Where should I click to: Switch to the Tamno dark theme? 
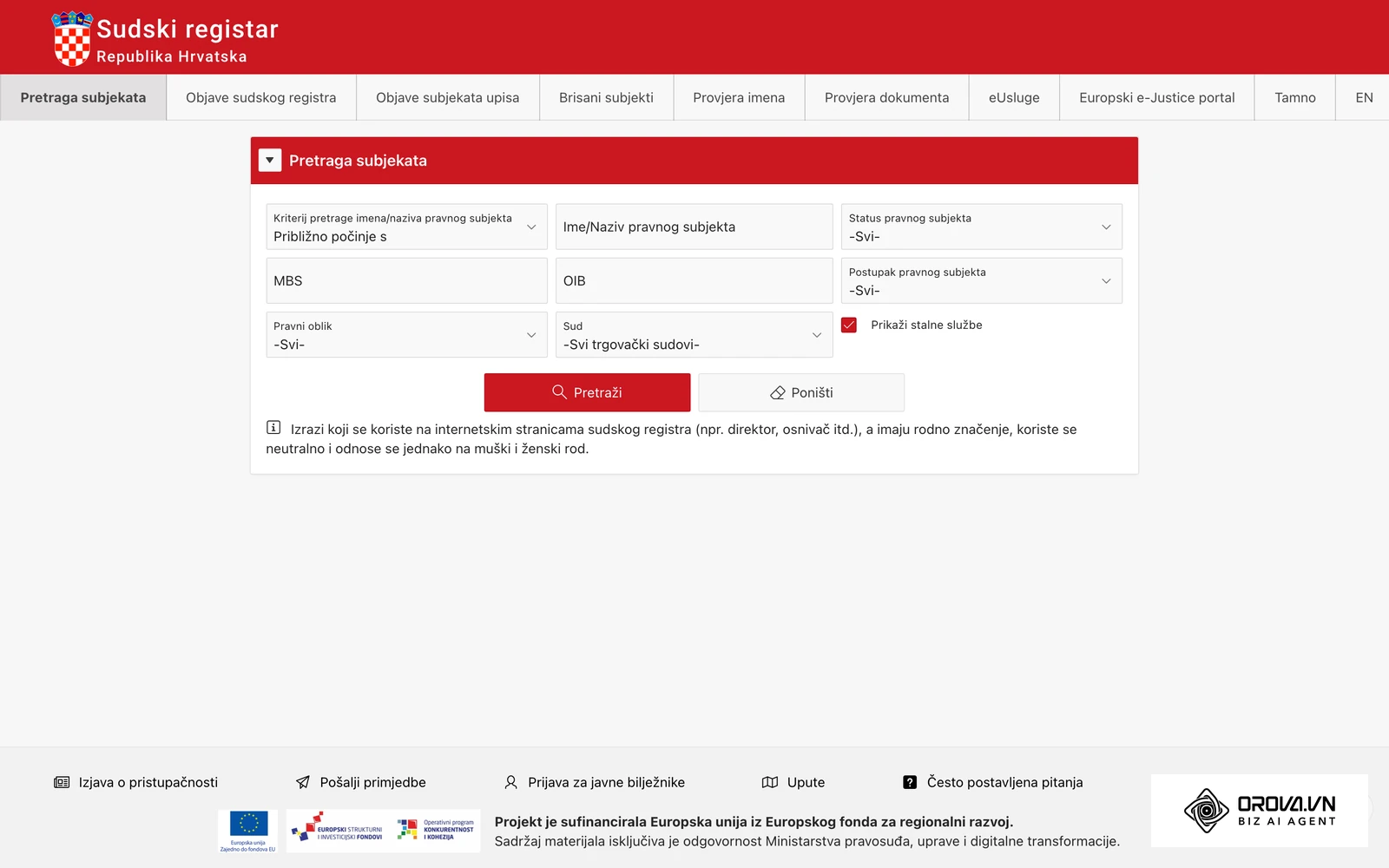pyautogui.click(x=1295, y=97)
